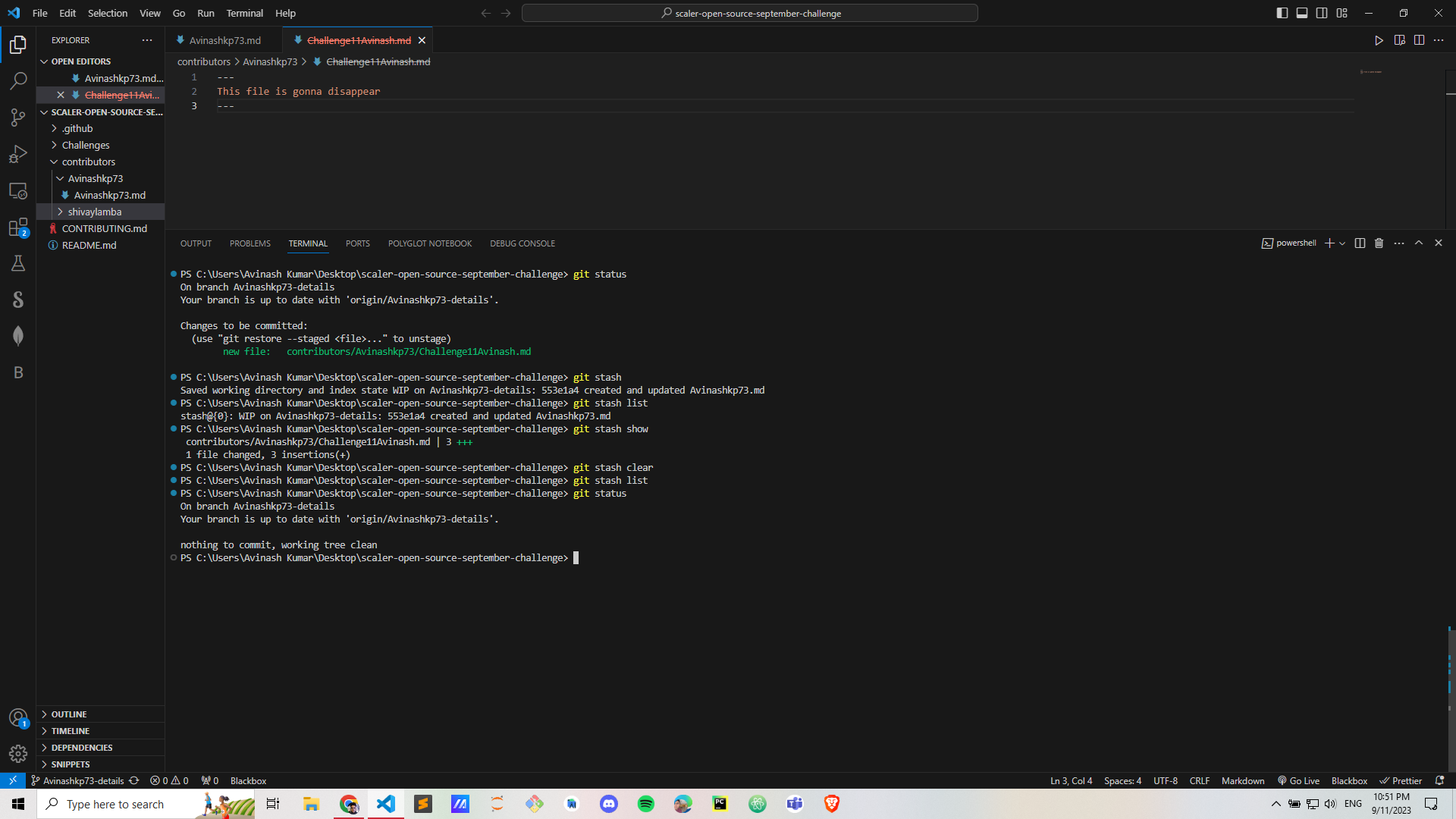Run the current Markdown file
This screenshot has height=819, width=1456.
click(x=1379, y=40)
